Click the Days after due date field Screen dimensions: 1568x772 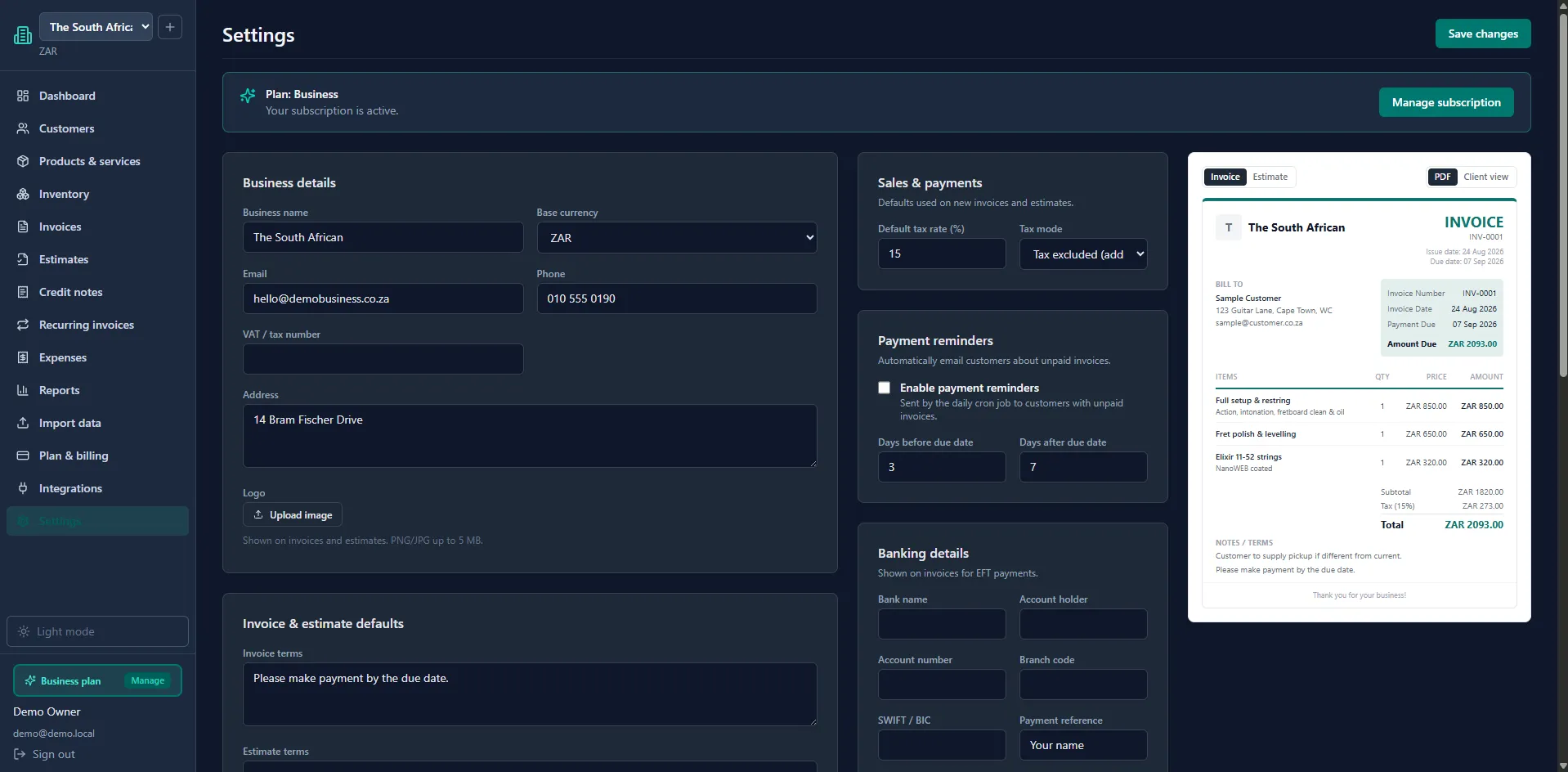click(x=1083, y=467)
